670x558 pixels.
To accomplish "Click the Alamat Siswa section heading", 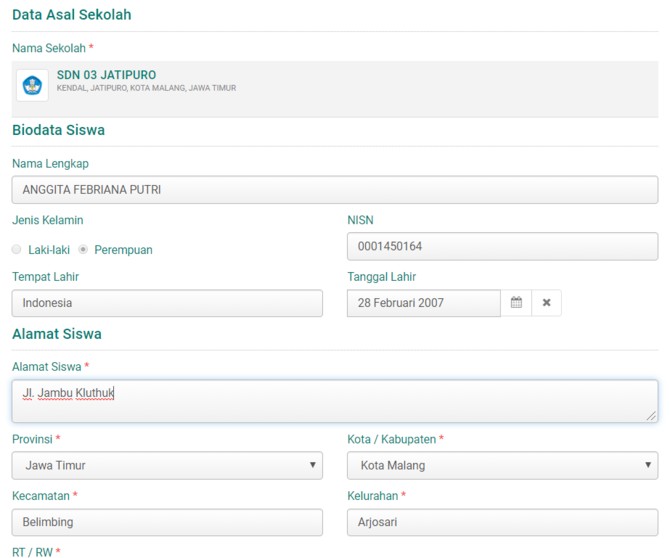I will [57, 334].
